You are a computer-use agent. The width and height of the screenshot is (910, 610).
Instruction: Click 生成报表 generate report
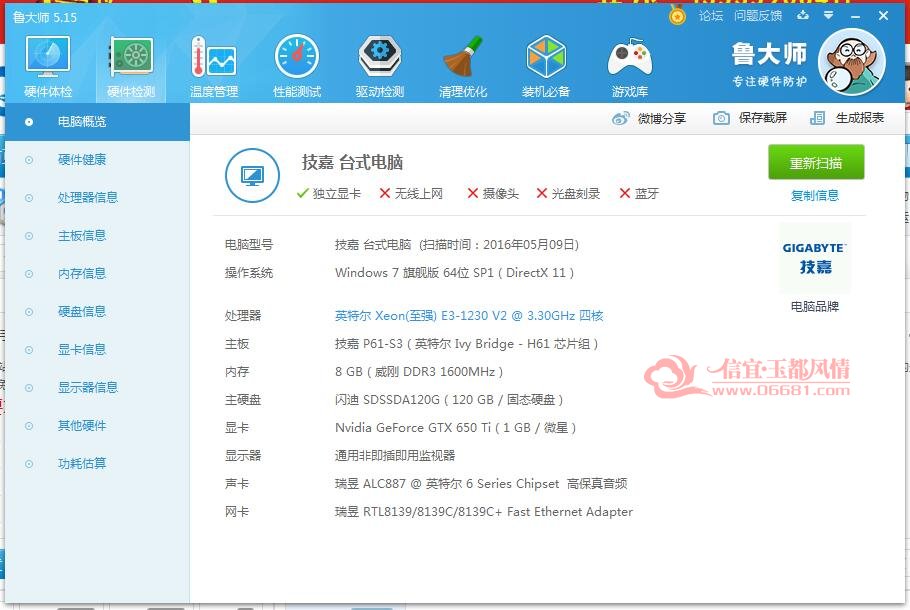[x=847, y=118]
